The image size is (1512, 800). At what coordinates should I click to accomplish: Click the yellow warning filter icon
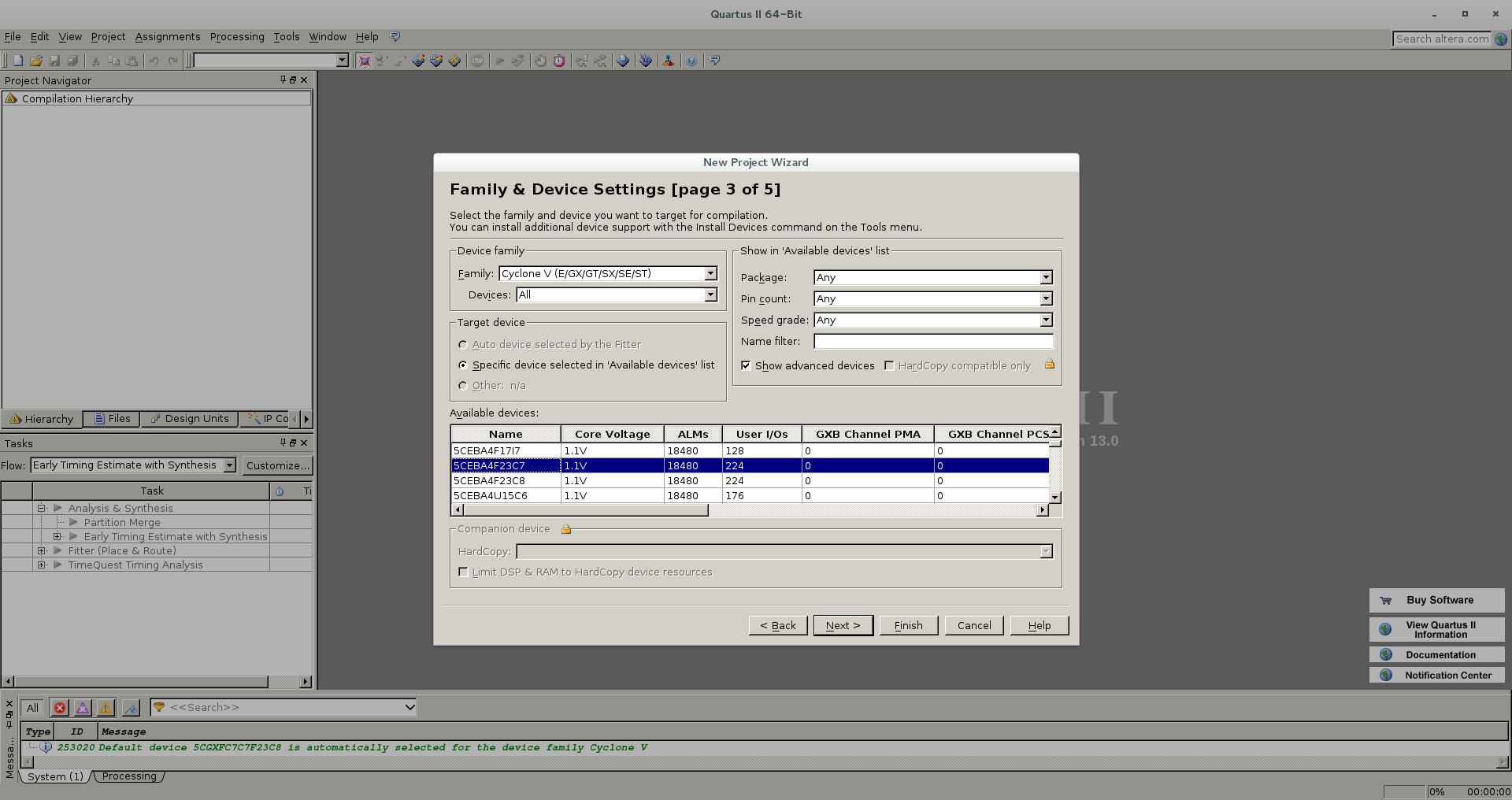click(106, 708)
